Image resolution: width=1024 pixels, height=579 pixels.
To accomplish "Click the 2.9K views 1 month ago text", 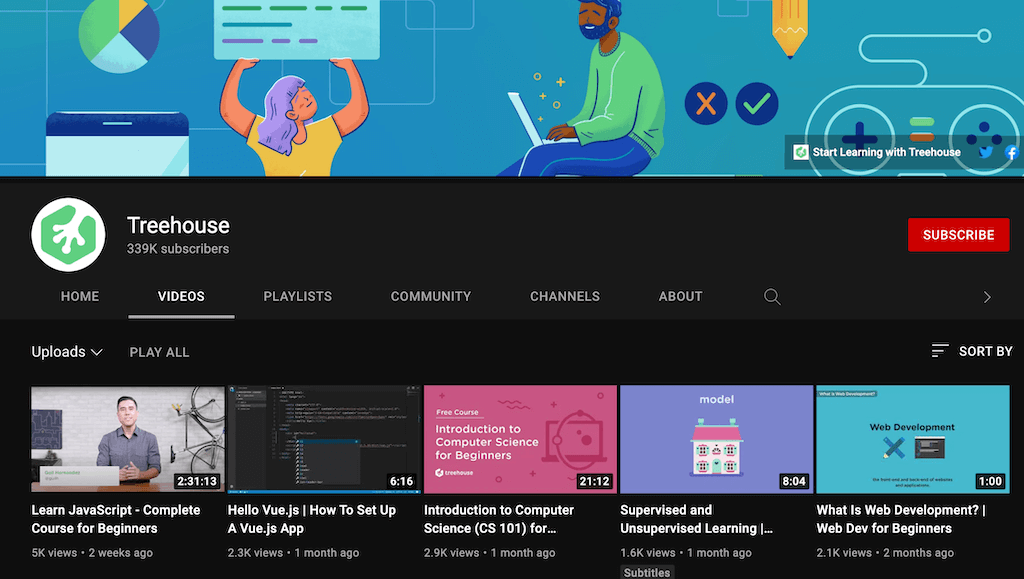I will [490, 553].
